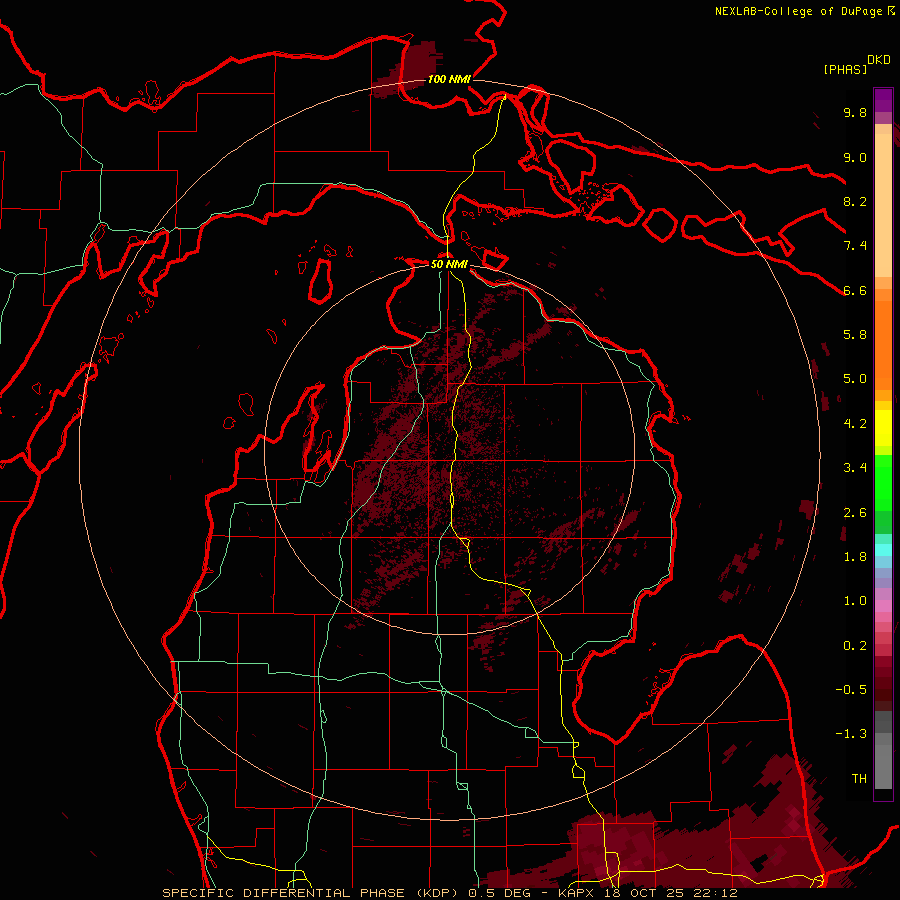Screen dimensions: 900x900
Task: Click the 50 NMI range ring label
Action: [x=449, y=264]
